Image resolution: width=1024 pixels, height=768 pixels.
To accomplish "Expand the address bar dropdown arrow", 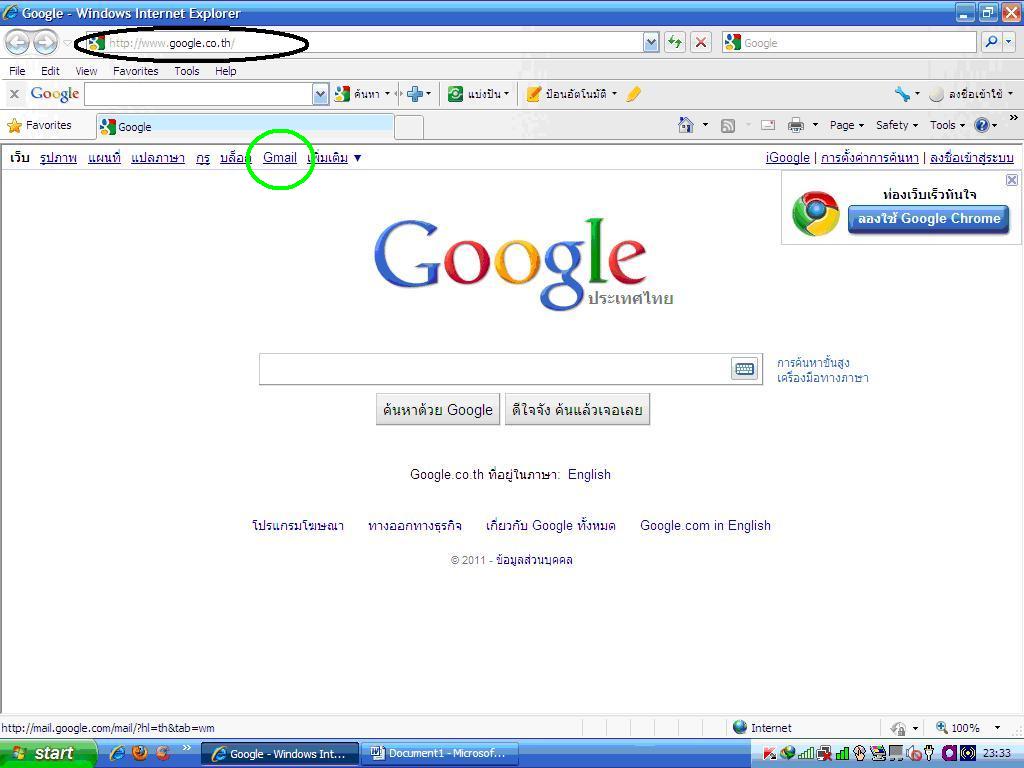I will click(x=651, y=43).
